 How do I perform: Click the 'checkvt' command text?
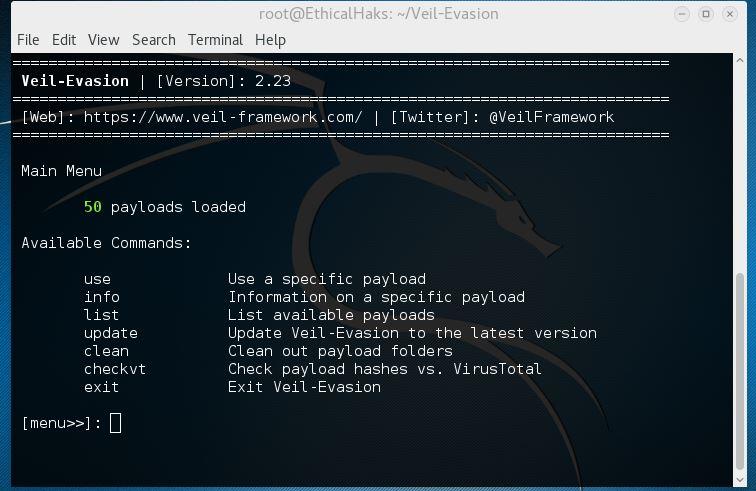point(115,369)
